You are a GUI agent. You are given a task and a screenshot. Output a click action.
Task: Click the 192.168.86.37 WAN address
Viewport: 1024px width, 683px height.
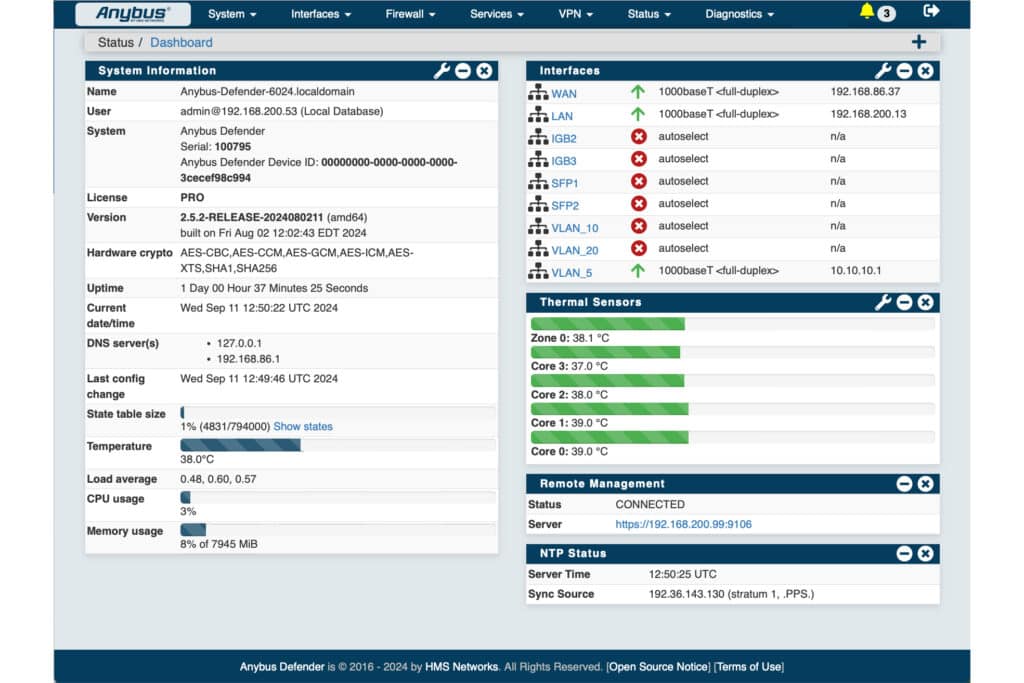click(x=865, y=91)
